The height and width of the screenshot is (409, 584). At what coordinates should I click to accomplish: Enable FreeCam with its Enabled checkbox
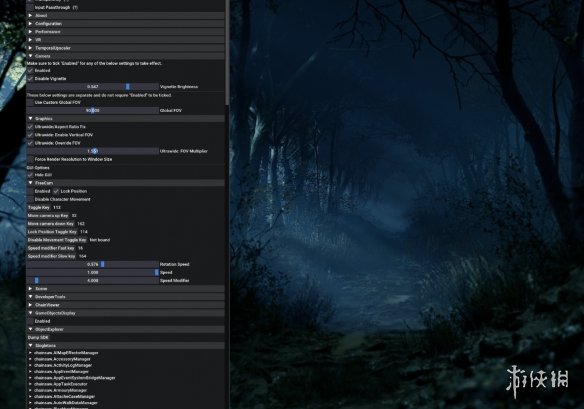tap(30, 191)
